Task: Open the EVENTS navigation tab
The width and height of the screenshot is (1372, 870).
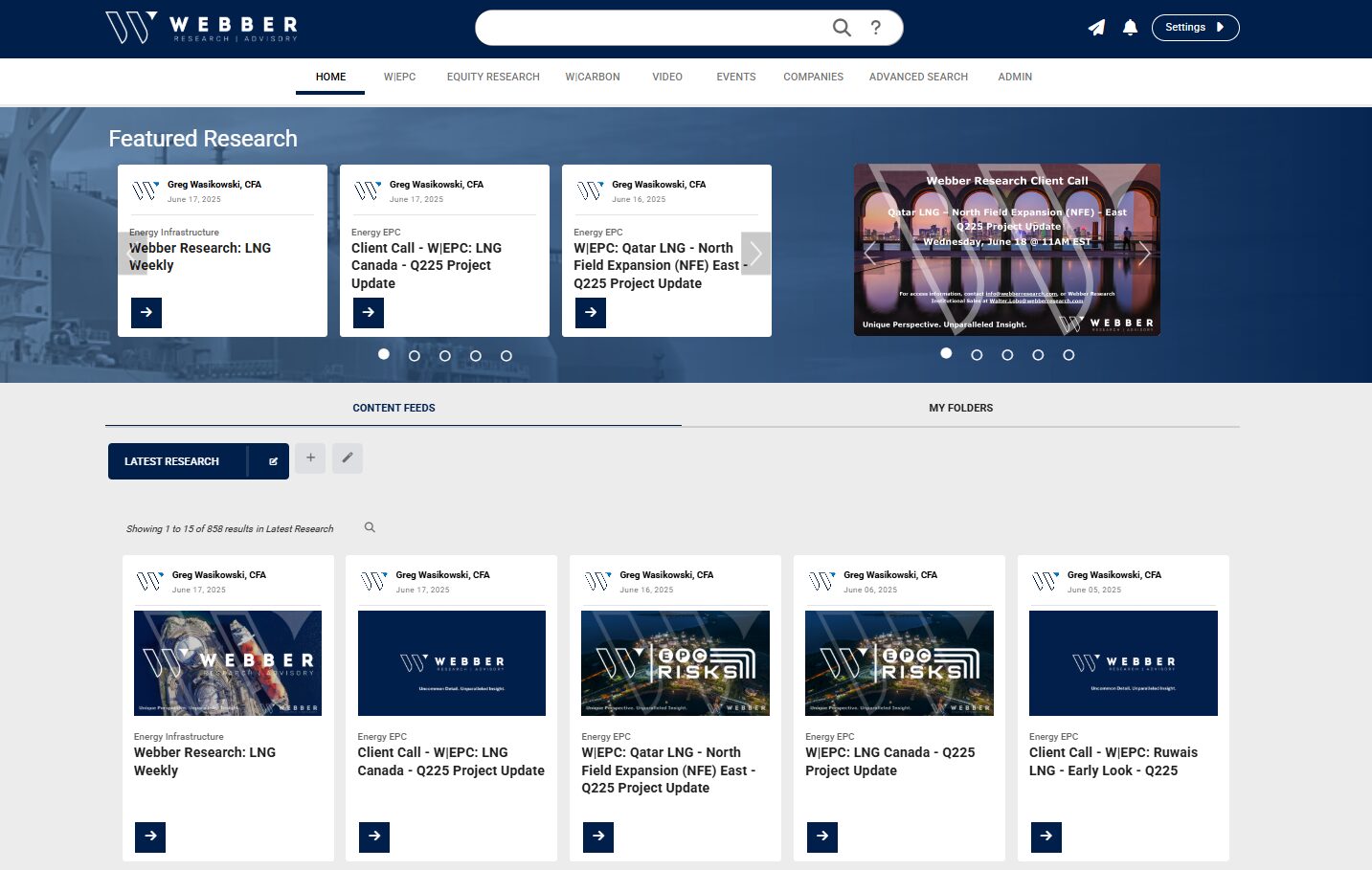Action: [736, 77]
